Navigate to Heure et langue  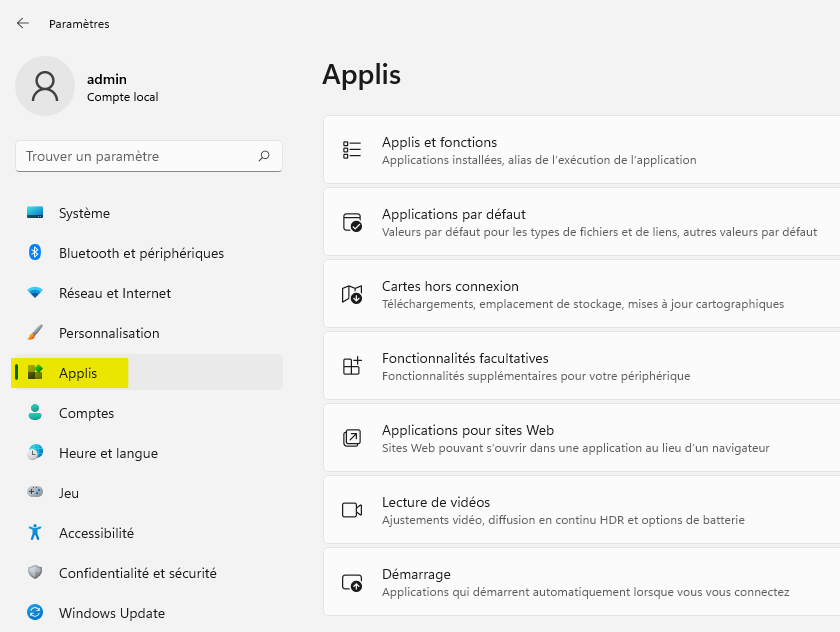108,453
